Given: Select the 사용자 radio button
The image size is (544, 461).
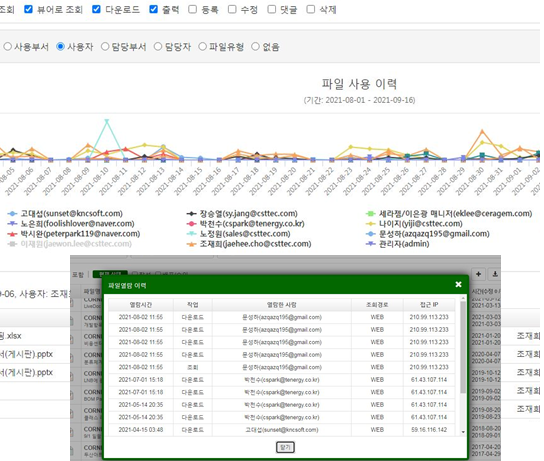Looking at the screenshot, I should [x=60, y=46].
